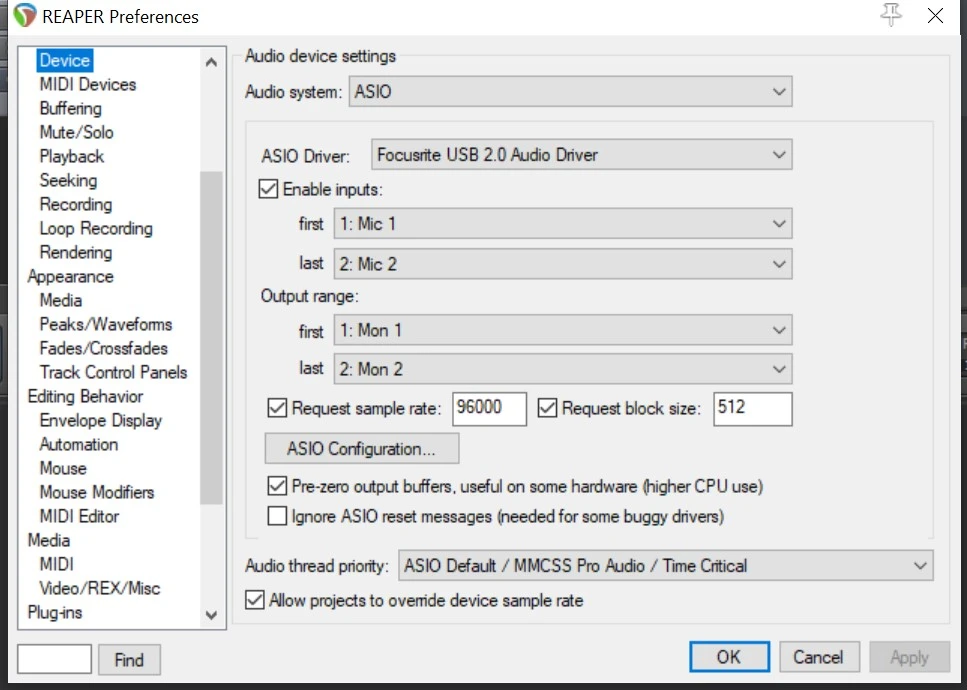Expand the ASIO Driver dropdown
This screenshot has height=690, width=967.
point(581,155)
